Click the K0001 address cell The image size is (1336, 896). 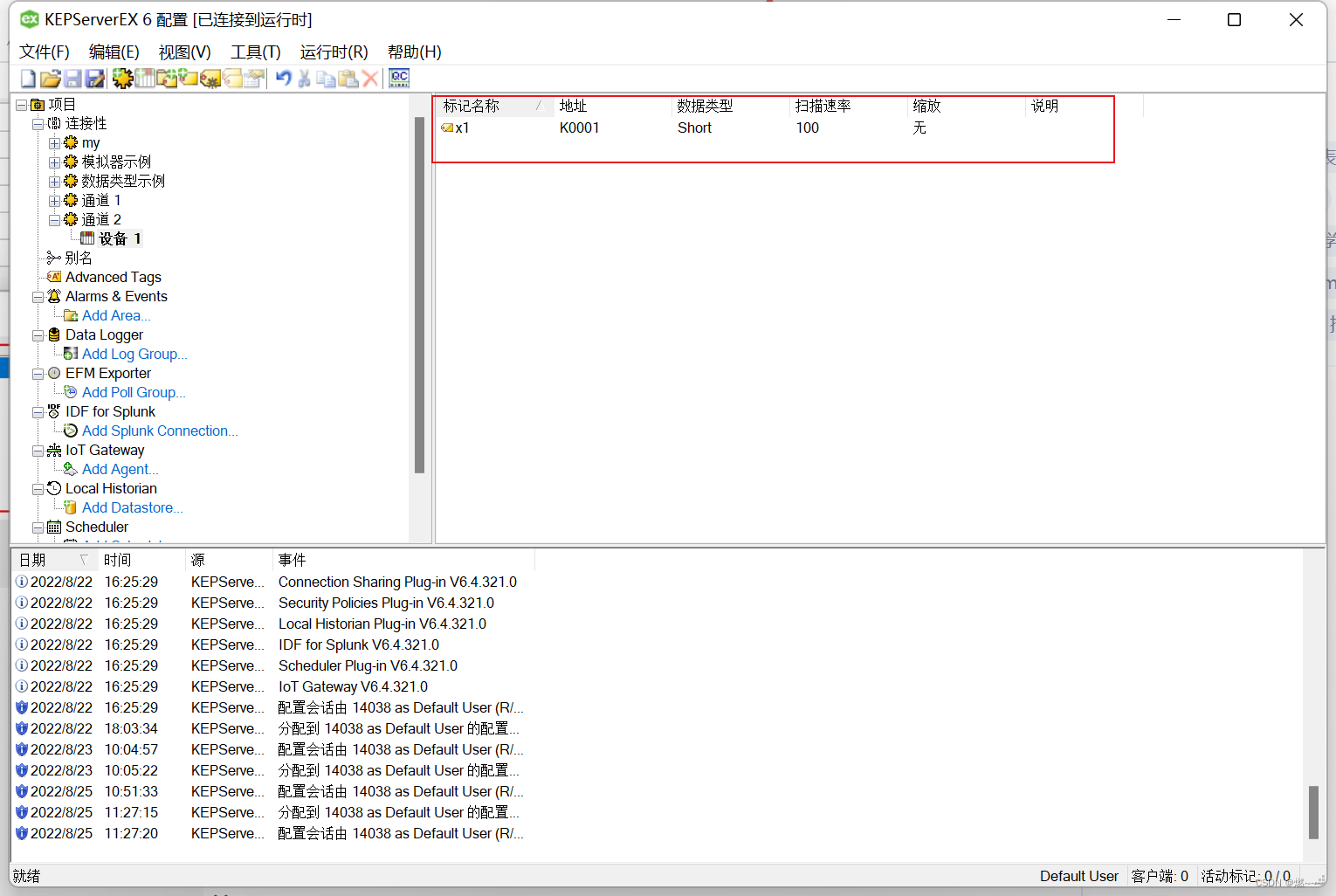point(580,128)
